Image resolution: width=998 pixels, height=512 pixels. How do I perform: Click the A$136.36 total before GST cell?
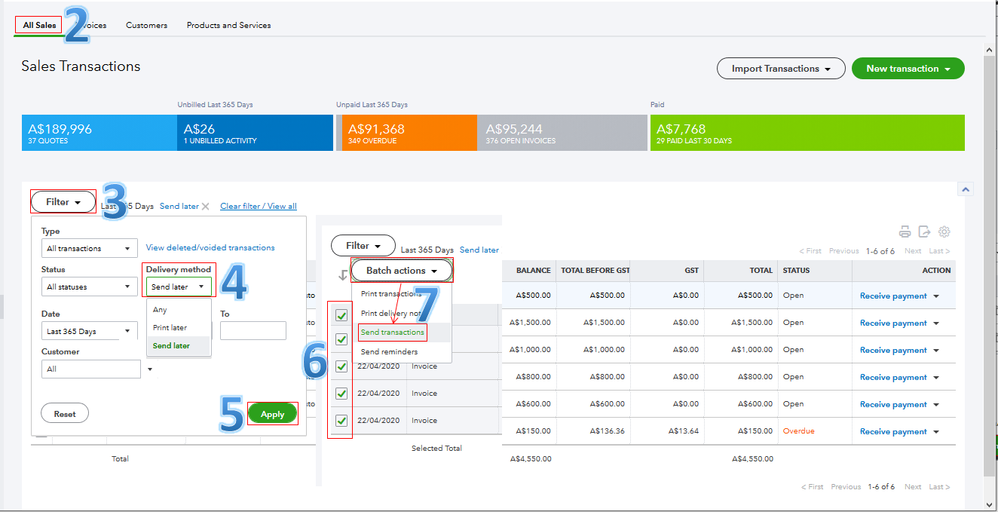[x=607, y=431]
